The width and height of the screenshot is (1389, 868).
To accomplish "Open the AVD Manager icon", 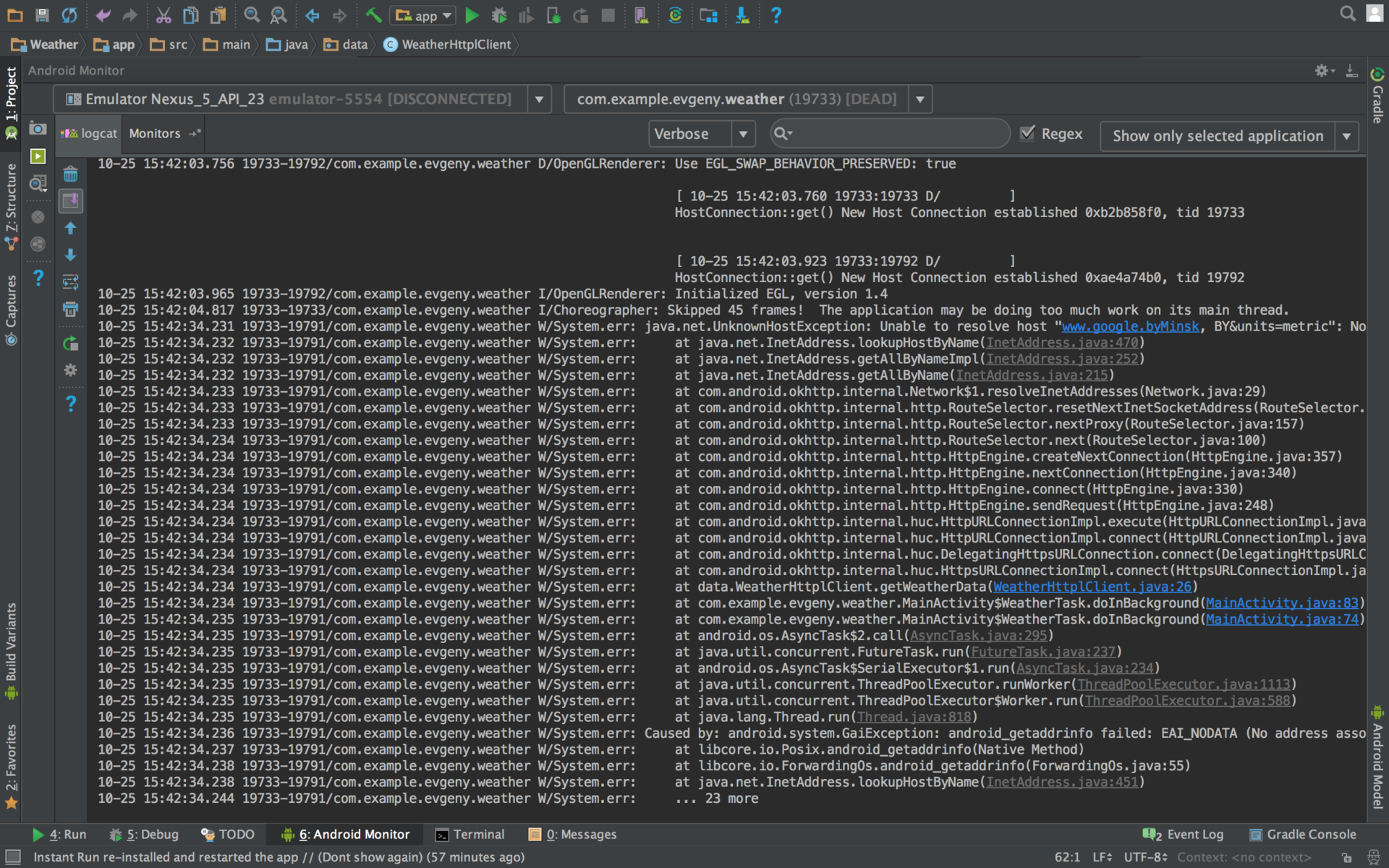I will 641,15.
